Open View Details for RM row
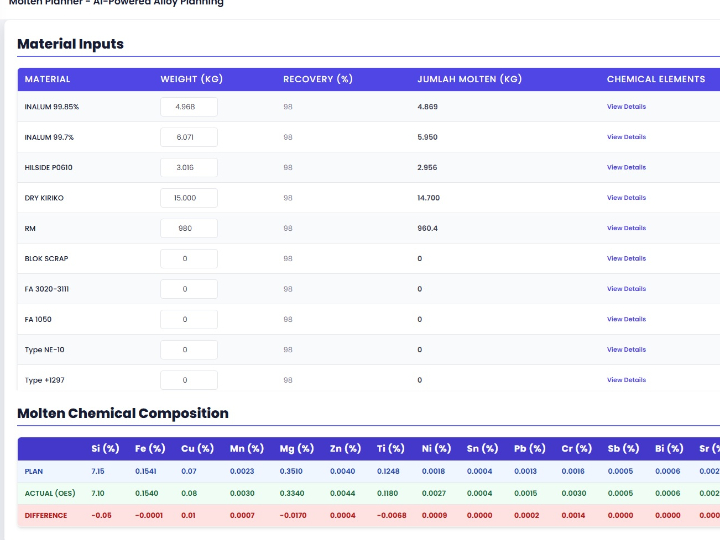Image resolution: width=720 pixels, height=540 pixels. [626, 228]
